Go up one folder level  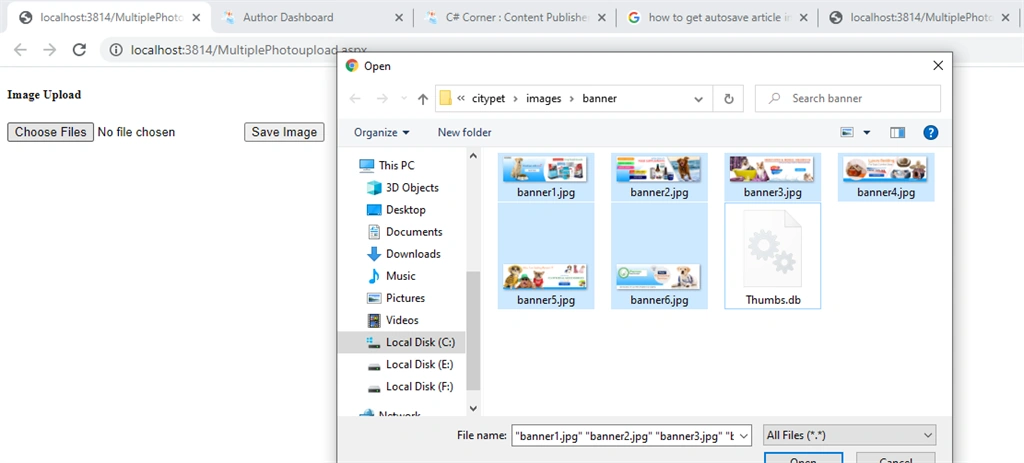point(423,99)
